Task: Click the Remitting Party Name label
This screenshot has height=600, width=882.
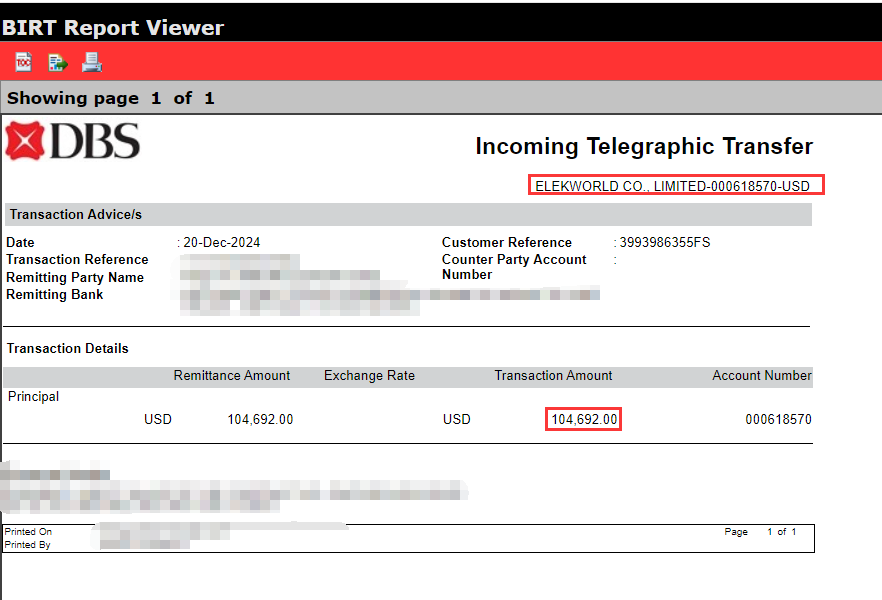Action: 75,277
